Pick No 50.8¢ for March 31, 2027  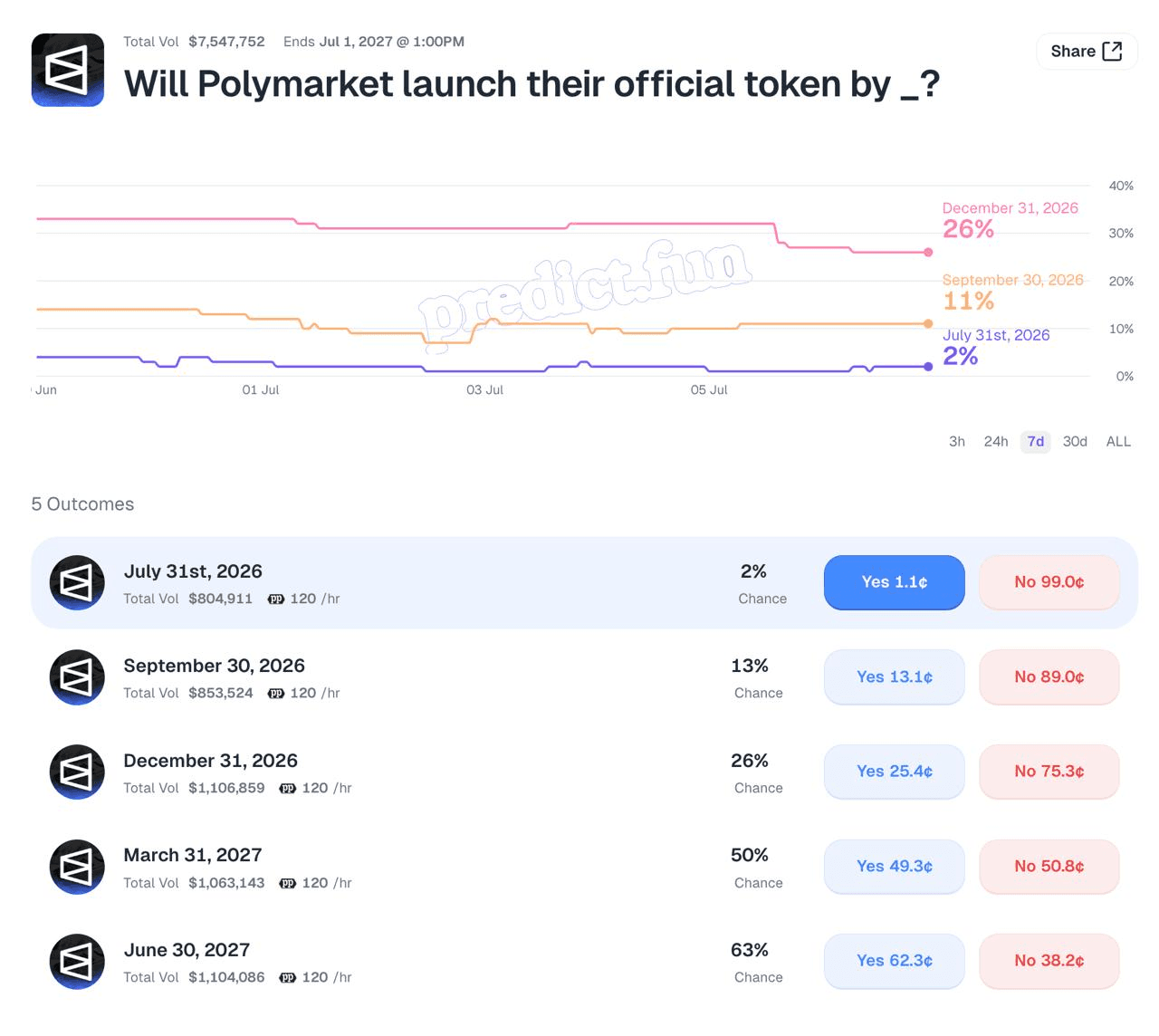point(1049,867)
